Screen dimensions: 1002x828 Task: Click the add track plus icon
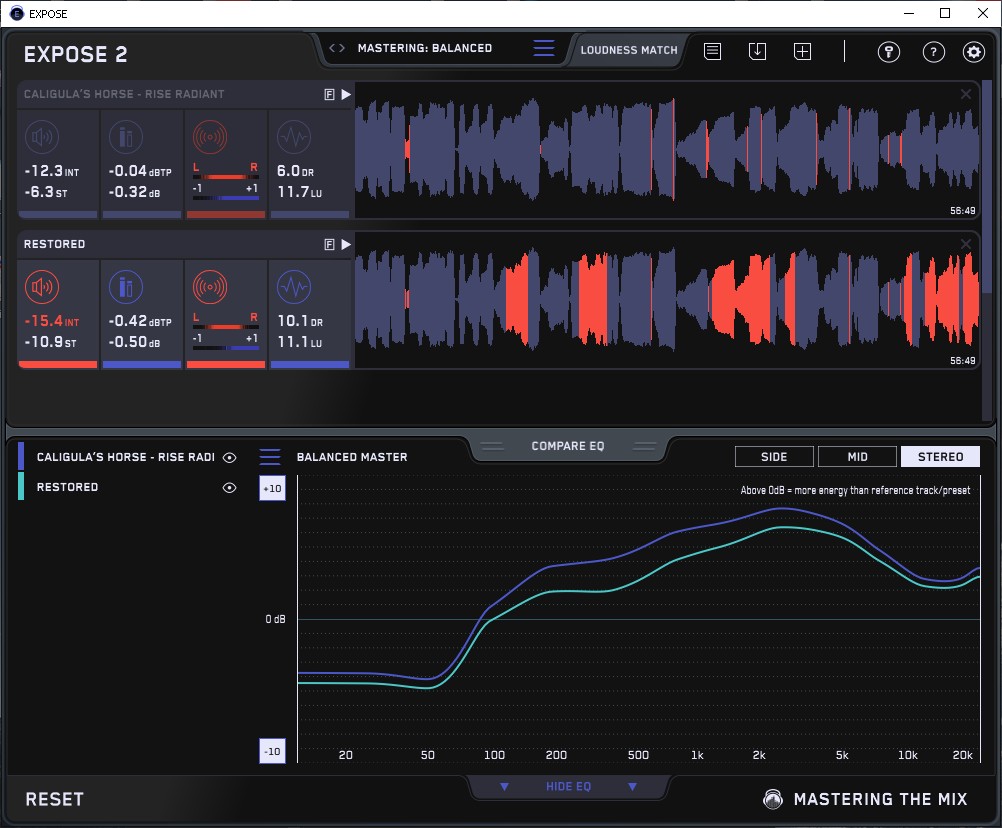click(802, 51)
